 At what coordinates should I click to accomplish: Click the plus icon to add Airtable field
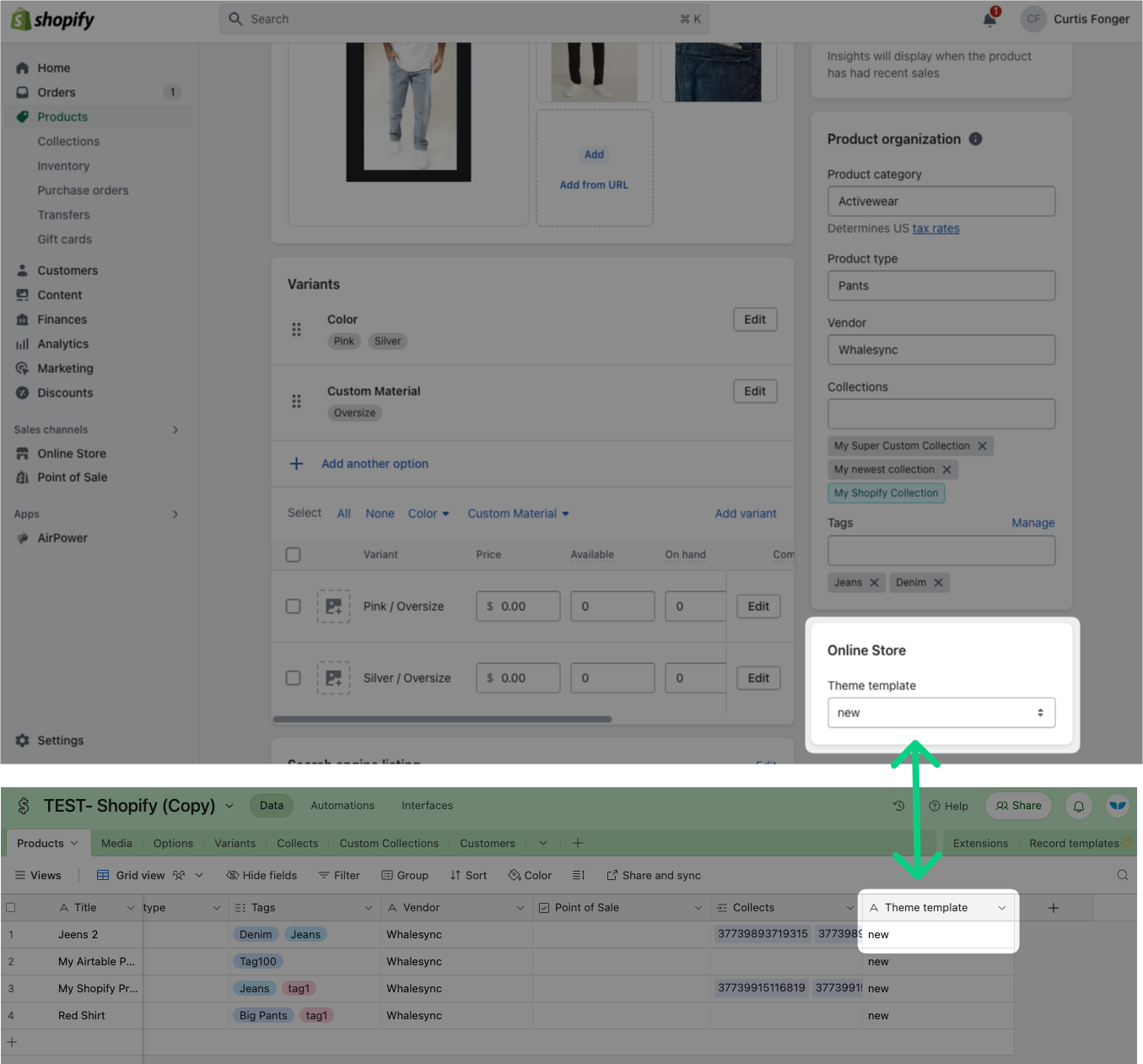tap(1054, 908)
